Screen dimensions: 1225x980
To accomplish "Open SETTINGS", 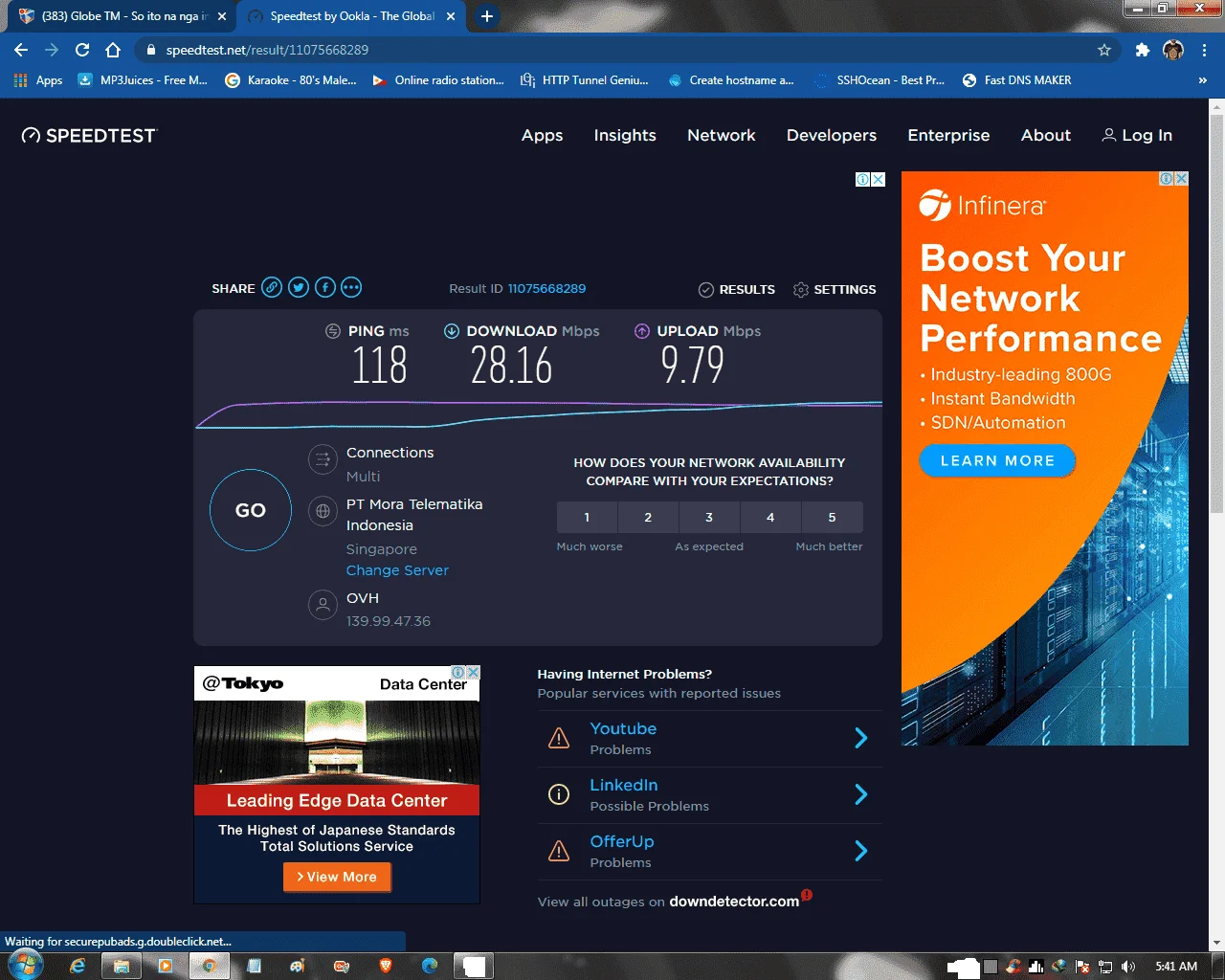I will 835,289.
